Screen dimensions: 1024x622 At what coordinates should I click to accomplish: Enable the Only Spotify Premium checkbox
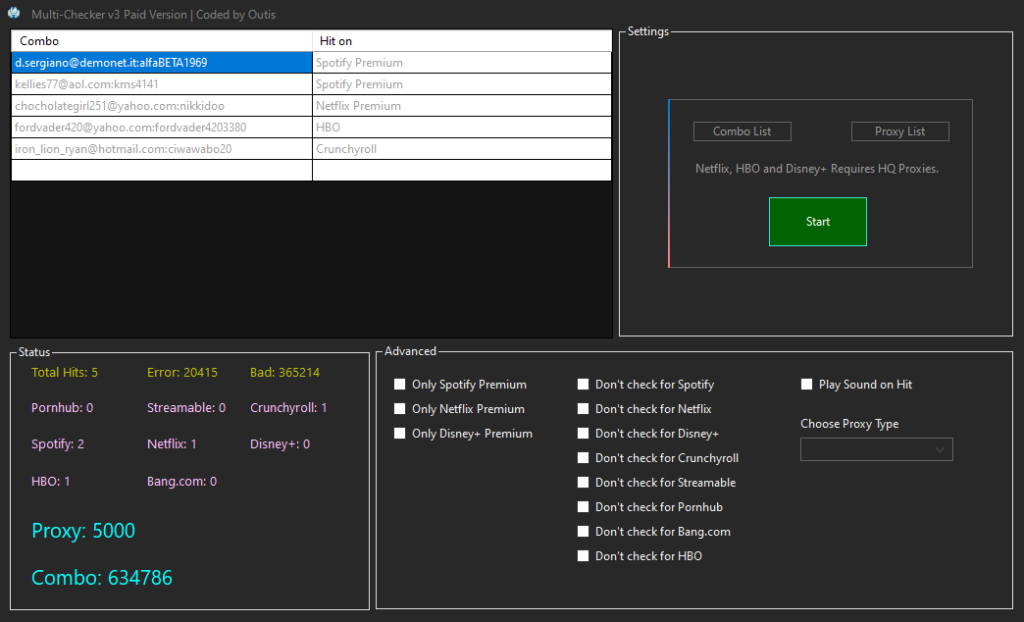pos(400,384)
